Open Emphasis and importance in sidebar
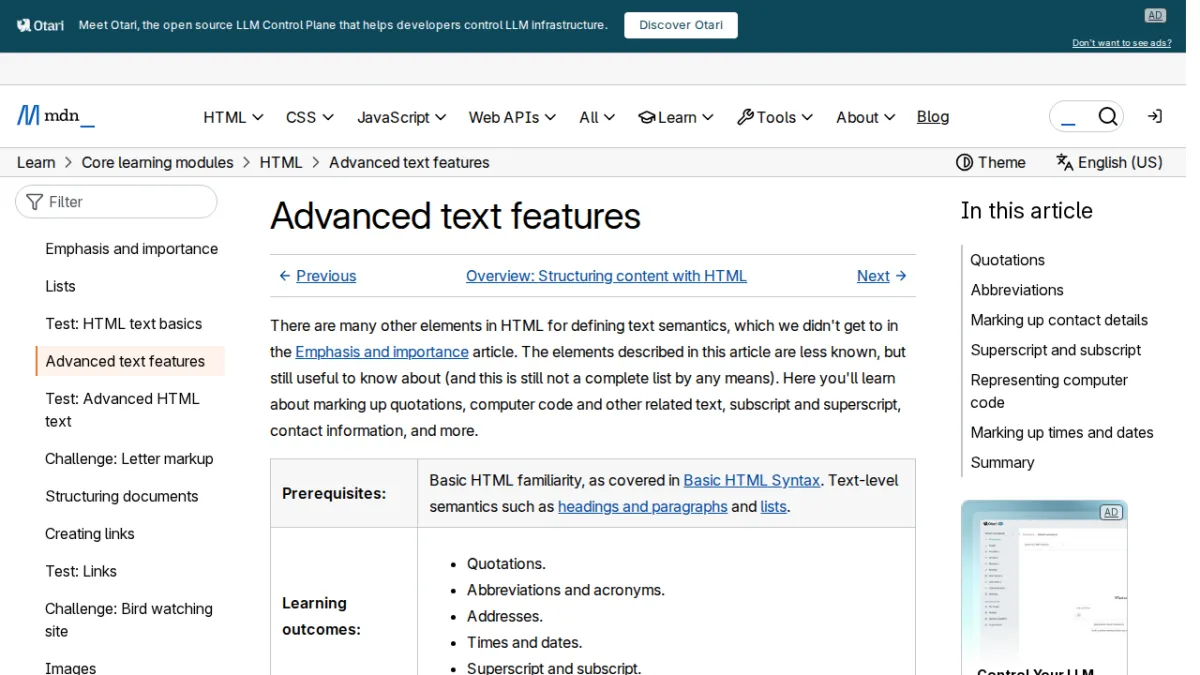Viewport: 1200px width, 675px height. [131, 249]
